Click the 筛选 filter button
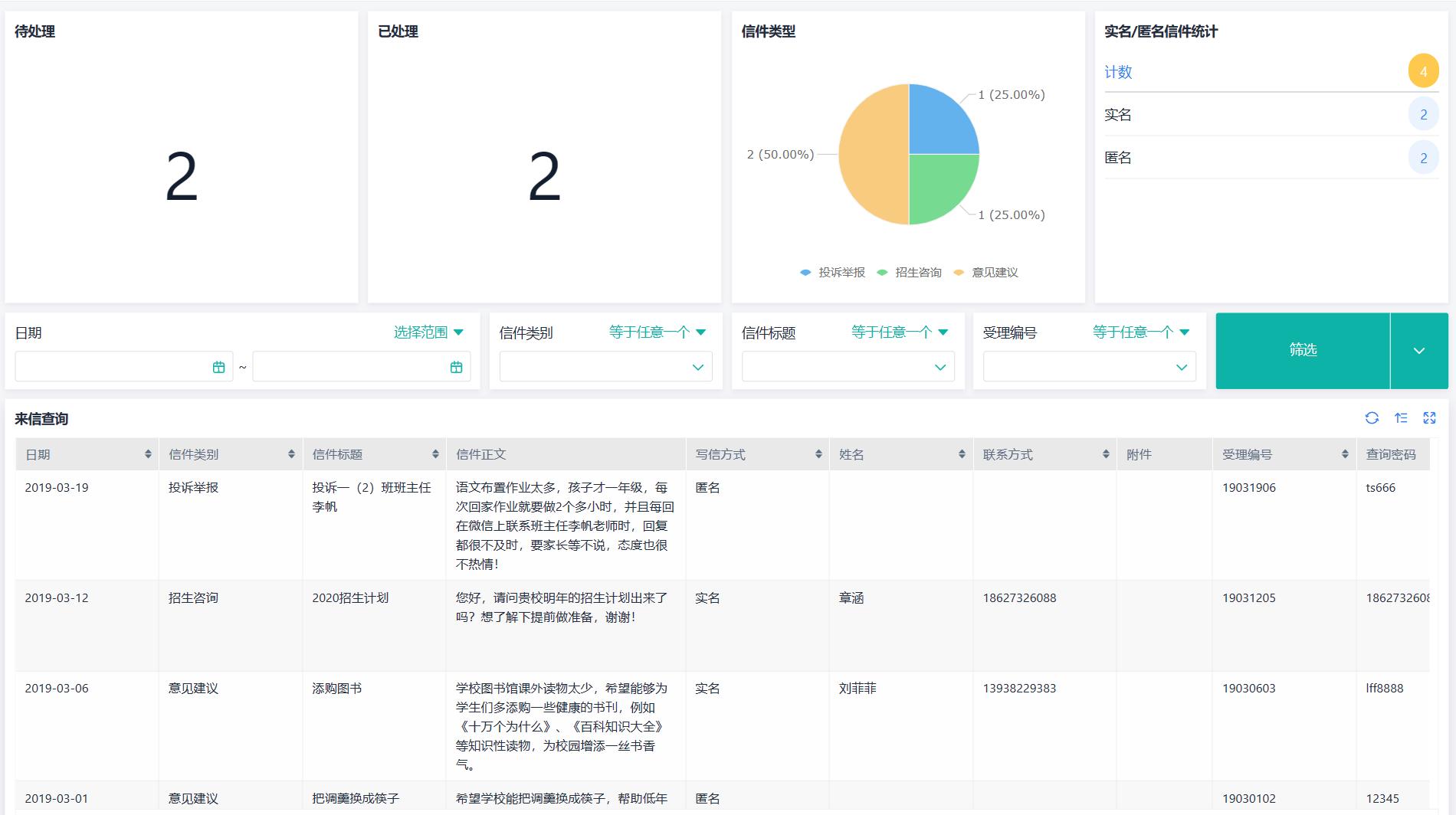 point(1302,350)
